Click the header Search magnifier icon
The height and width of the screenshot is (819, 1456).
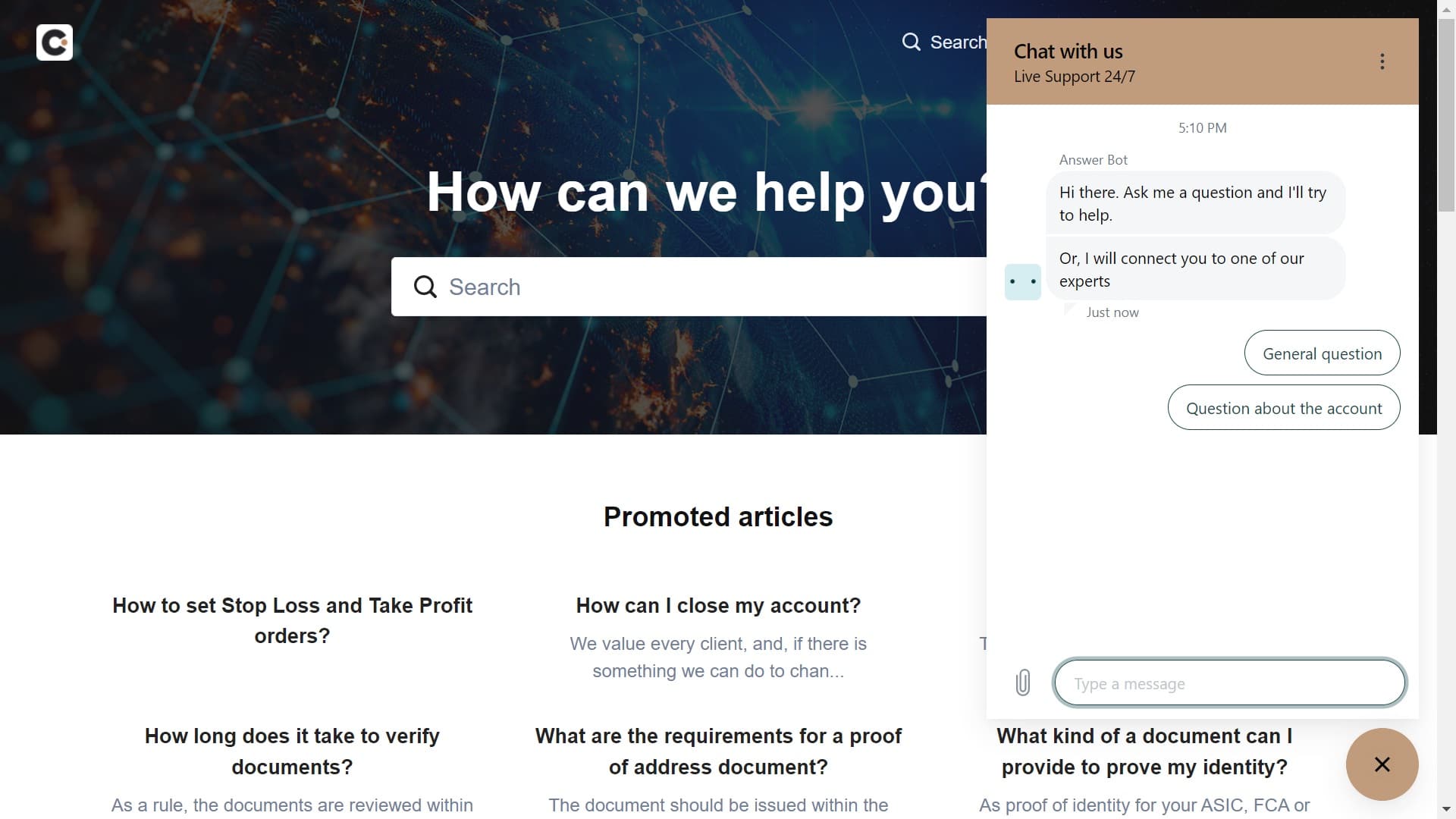911,42
